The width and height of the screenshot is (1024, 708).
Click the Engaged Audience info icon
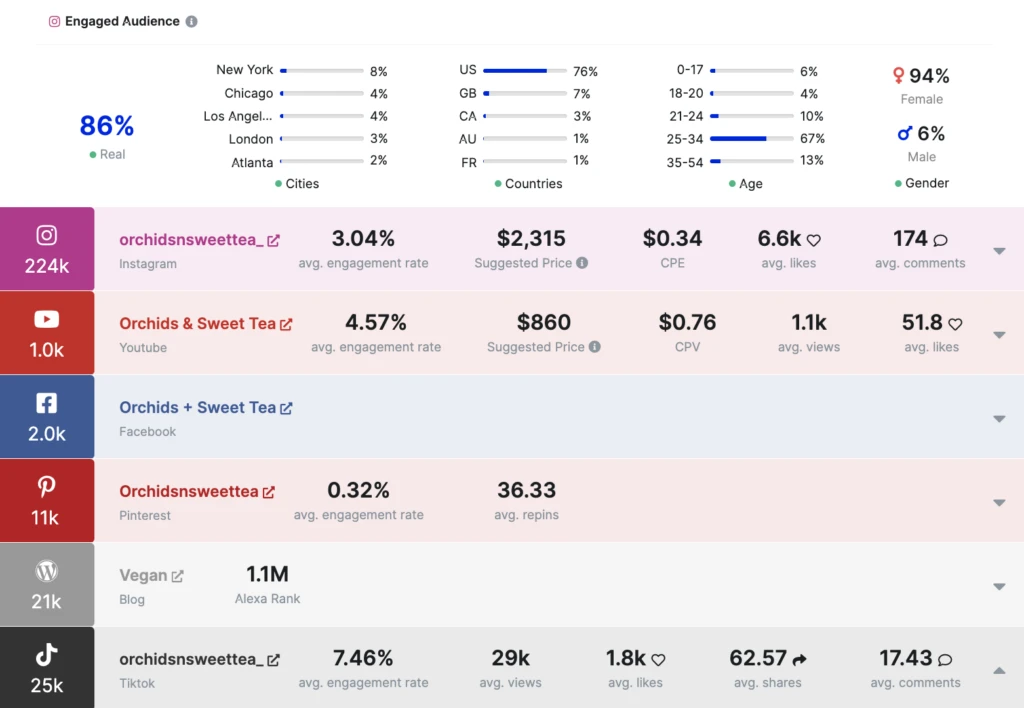point(192,21)
